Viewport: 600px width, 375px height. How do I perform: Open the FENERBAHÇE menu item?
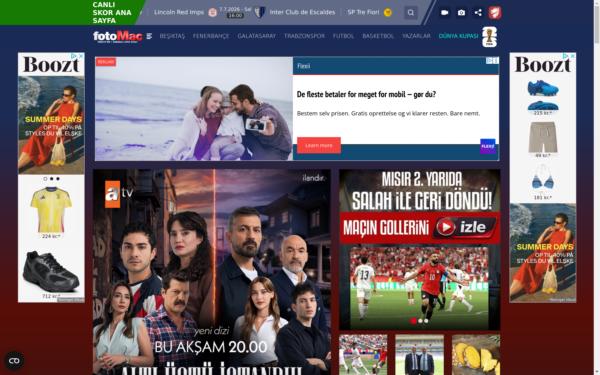pos(211,36)
